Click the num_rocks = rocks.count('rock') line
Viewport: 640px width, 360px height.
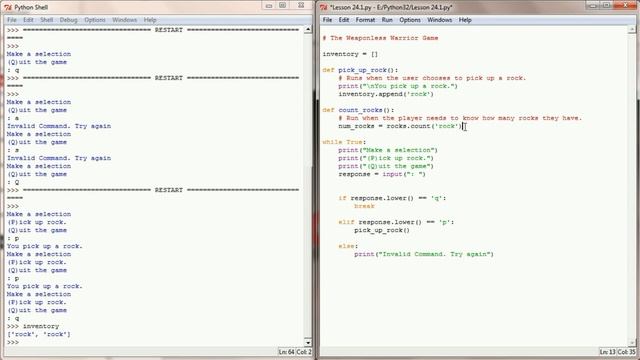point(400,126)
